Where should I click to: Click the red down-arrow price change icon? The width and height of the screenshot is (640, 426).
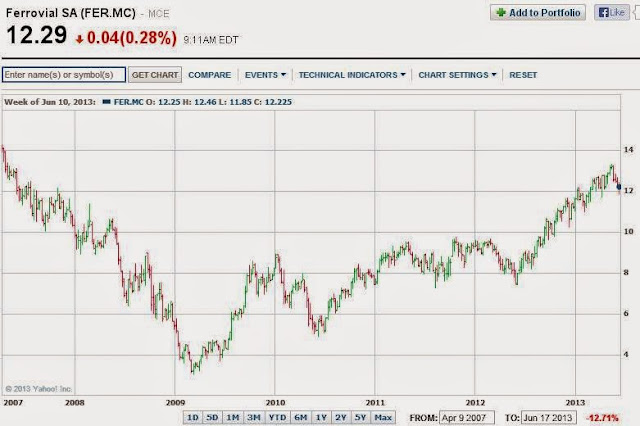80,39
